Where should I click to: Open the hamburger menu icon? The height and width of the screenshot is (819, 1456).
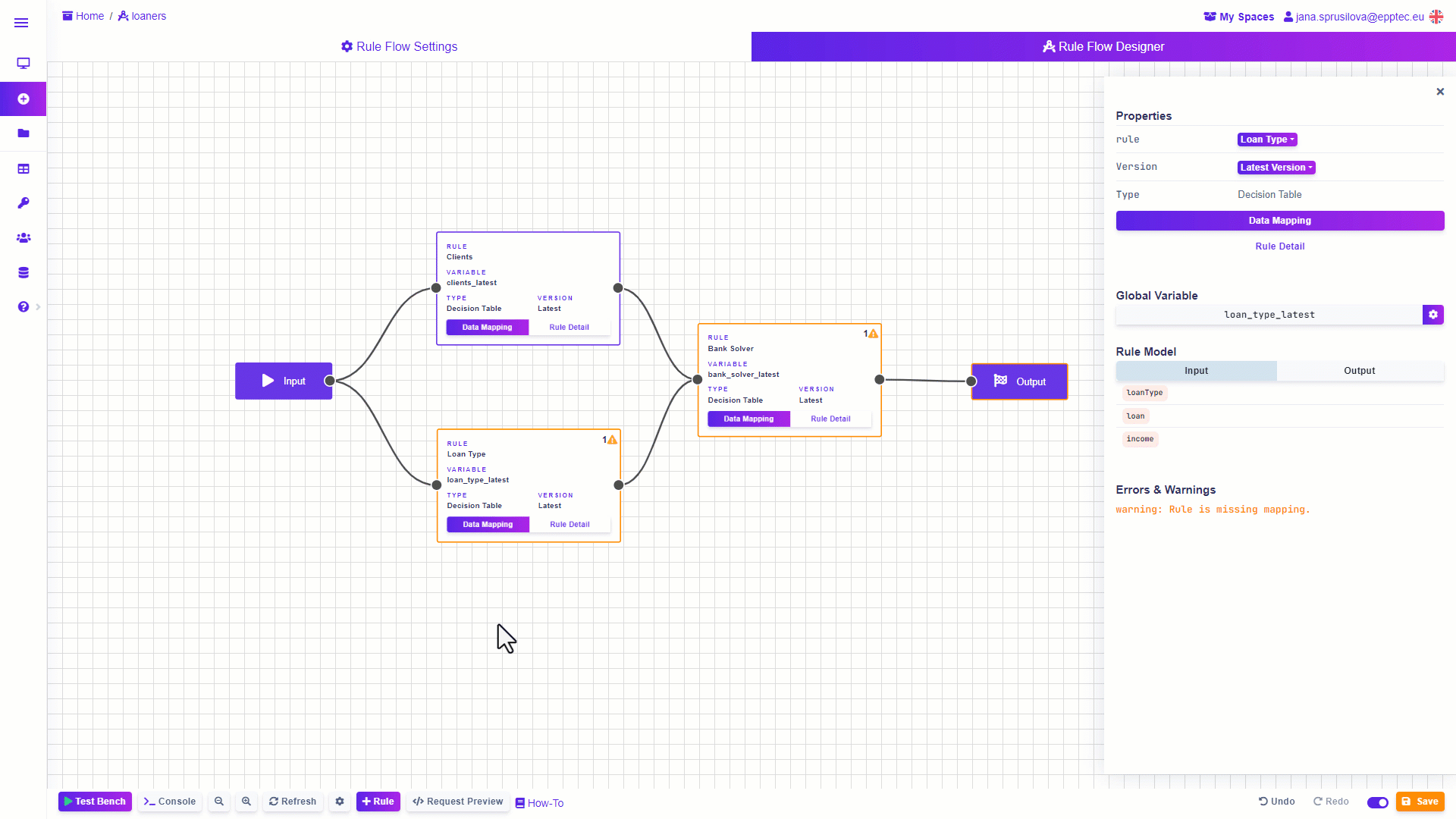[x=21, y=23]
